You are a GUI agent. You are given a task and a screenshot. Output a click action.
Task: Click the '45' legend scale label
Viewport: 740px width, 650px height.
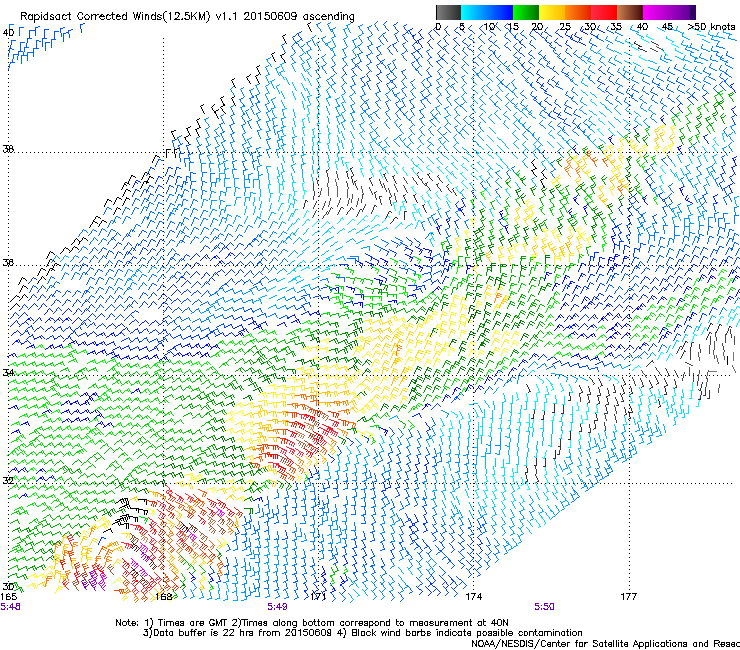click(x=667, y=26)
